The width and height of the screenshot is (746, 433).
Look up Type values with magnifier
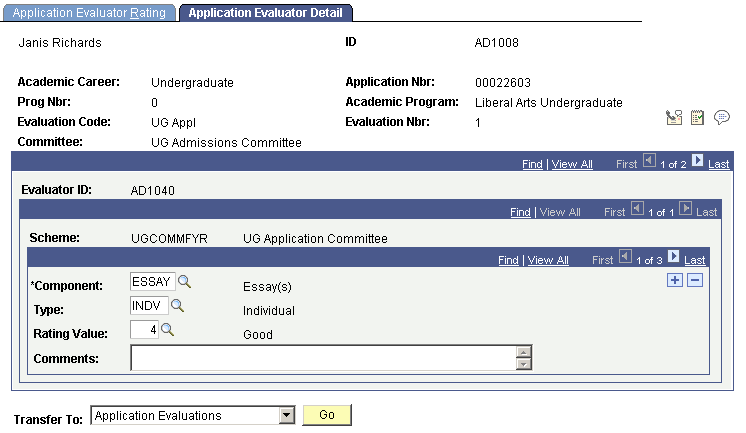pos(177,305)
